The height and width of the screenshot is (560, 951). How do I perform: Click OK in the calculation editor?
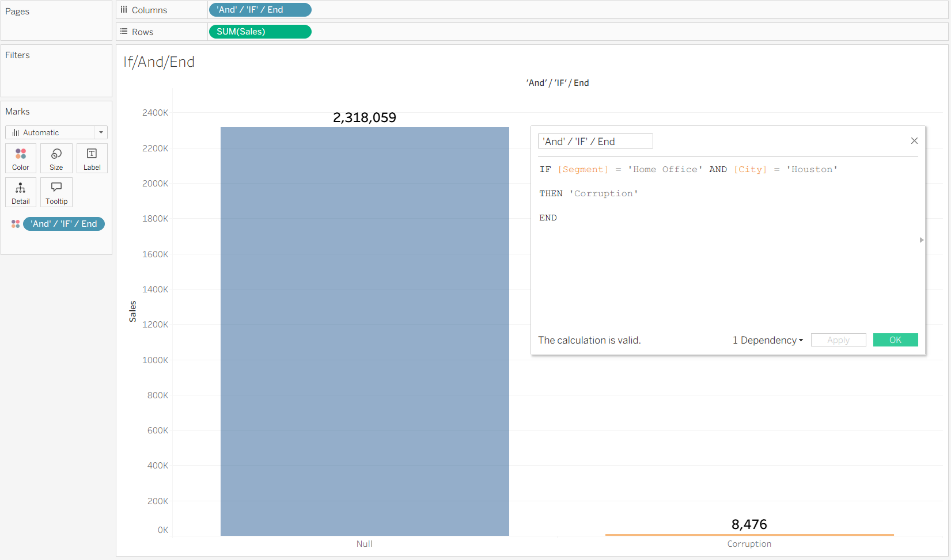click(x=895, y=340)
